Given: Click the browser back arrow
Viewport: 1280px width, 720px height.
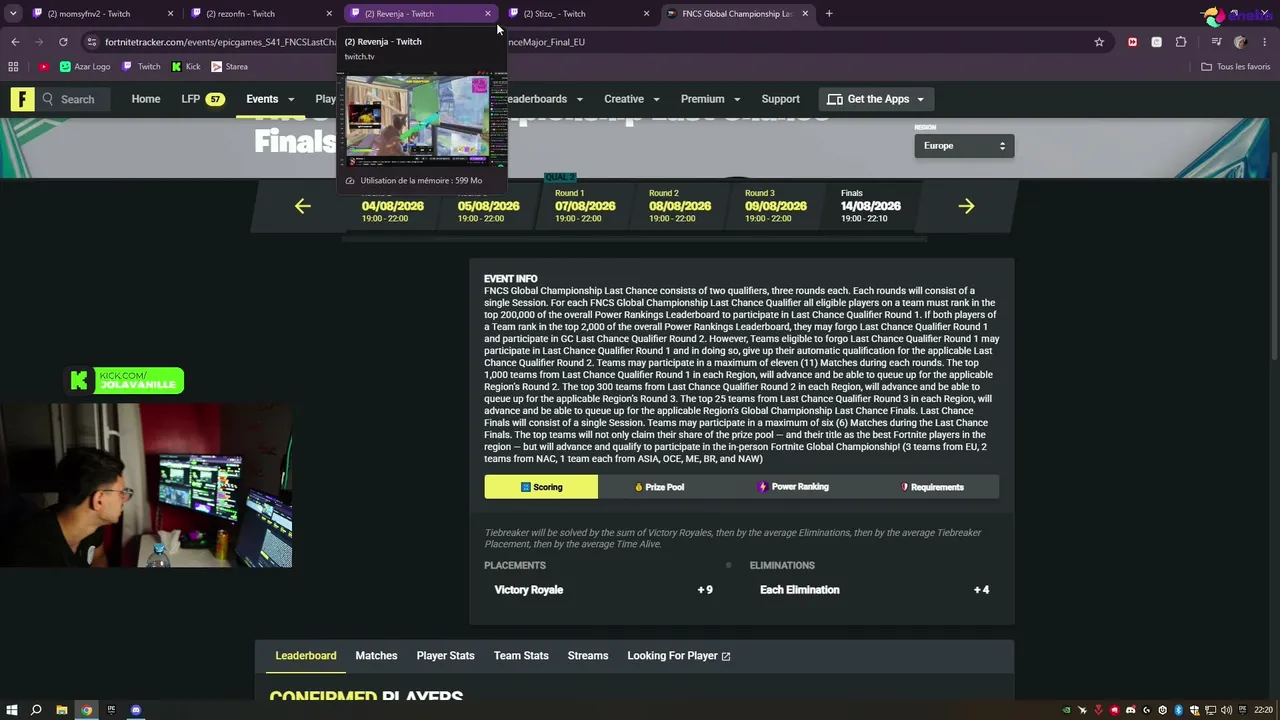Looking at the screenshot, I should (15, 42).
